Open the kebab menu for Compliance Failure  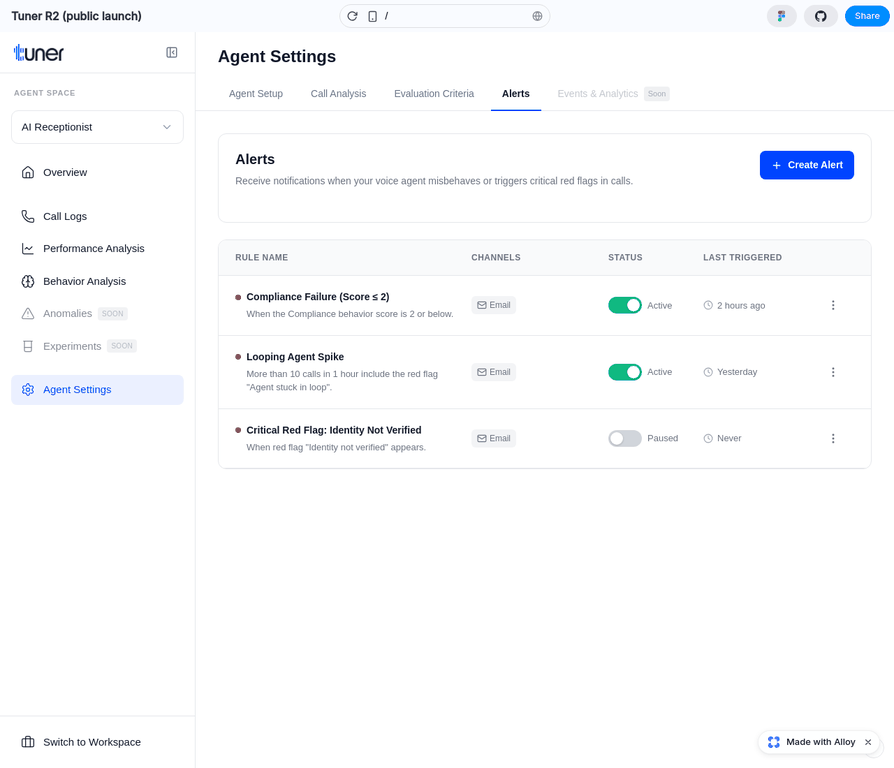tap(833, 305)
